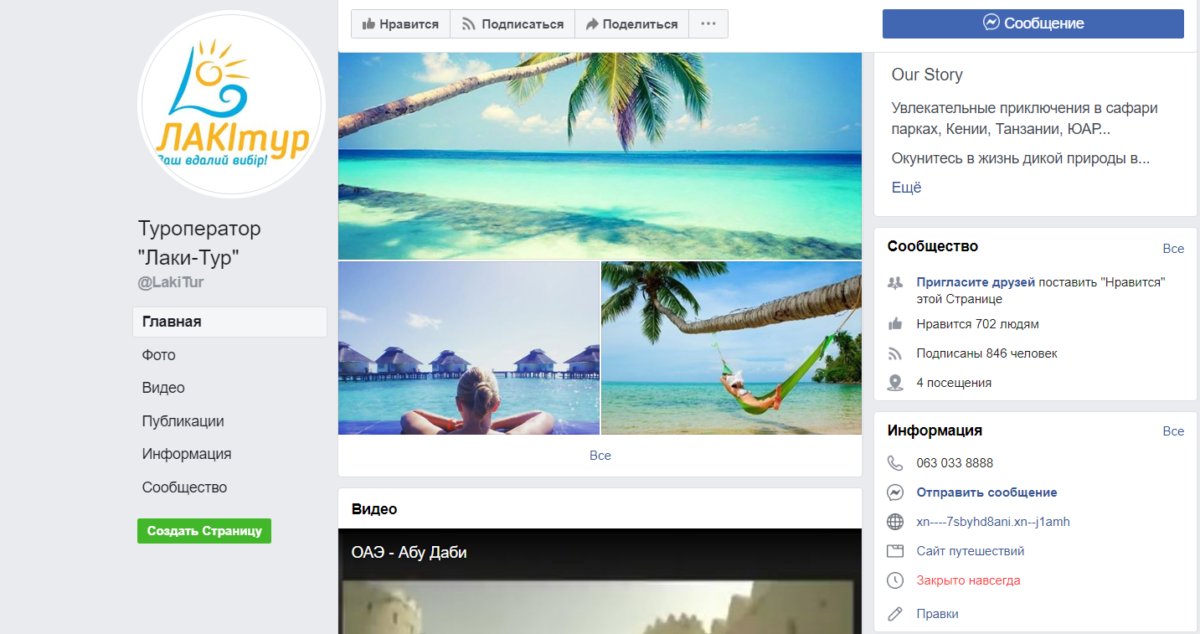Click the pencil icon next to Правки
1200x634 pixels.
[895, 613]
